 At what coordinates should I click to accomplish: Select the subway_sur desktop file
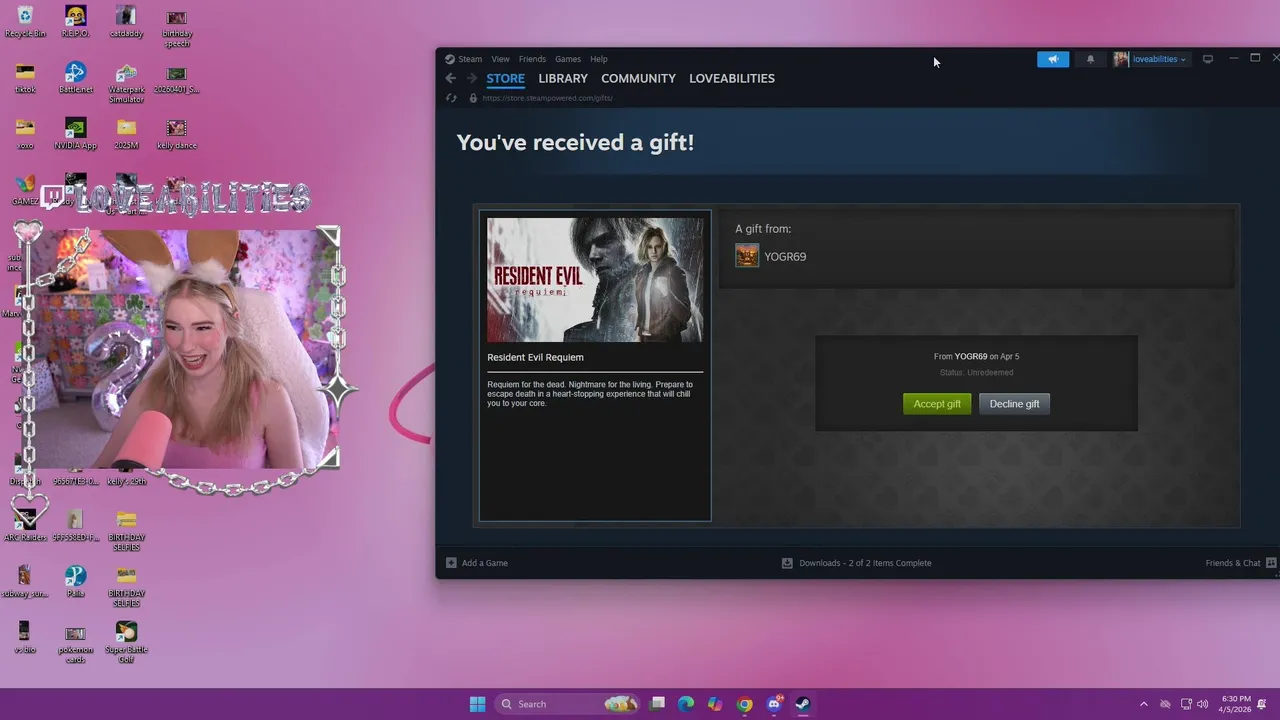[25, 581]
